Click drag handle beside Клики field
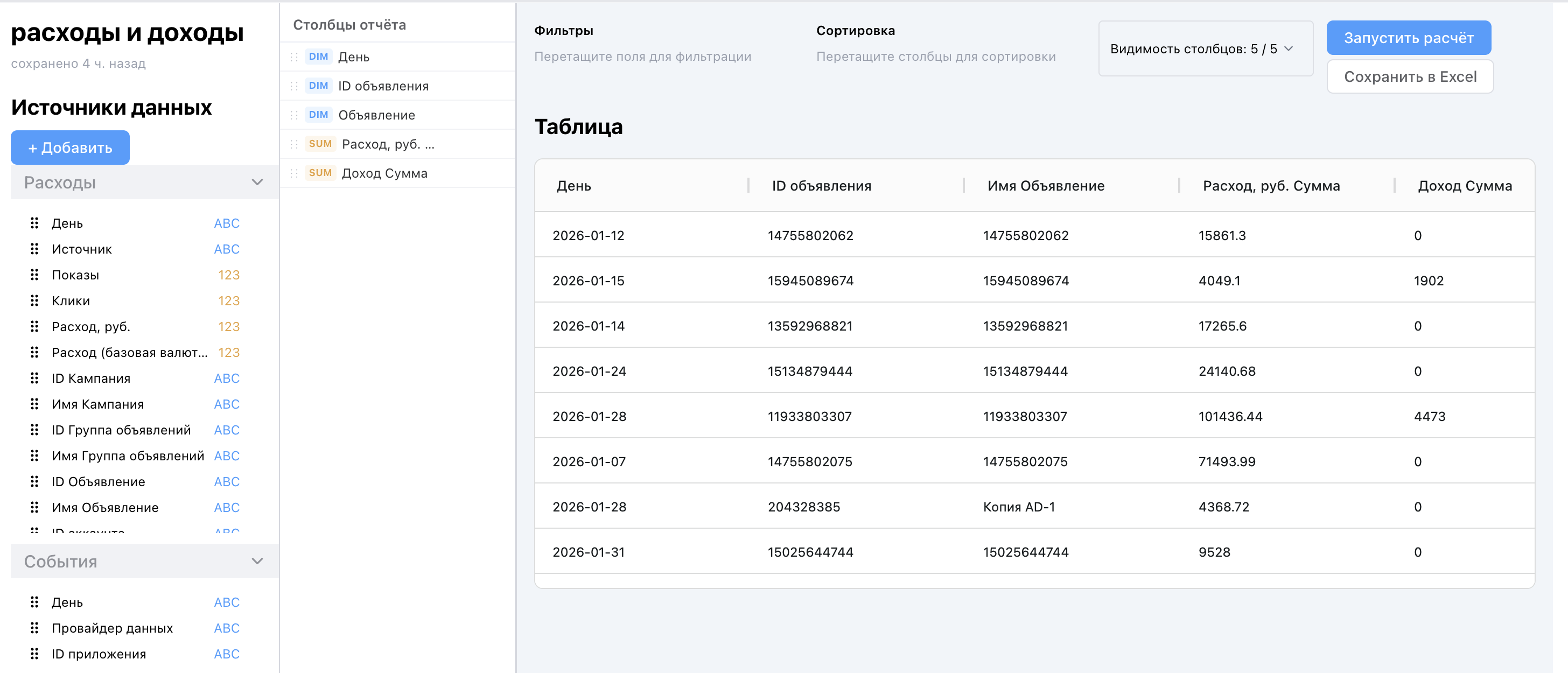The width and height of the screenshot is (1568, 673). click(x=34, y=300)
